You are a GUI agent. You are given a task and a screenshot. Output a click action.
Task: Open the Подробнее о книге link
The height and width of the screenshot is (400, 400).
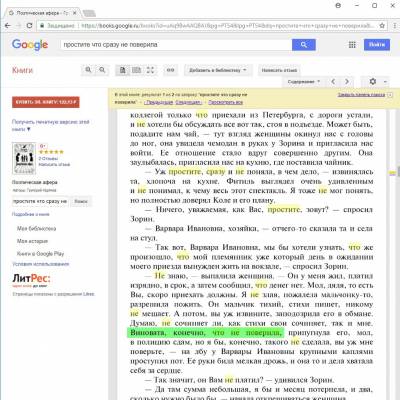coord(31,214)
